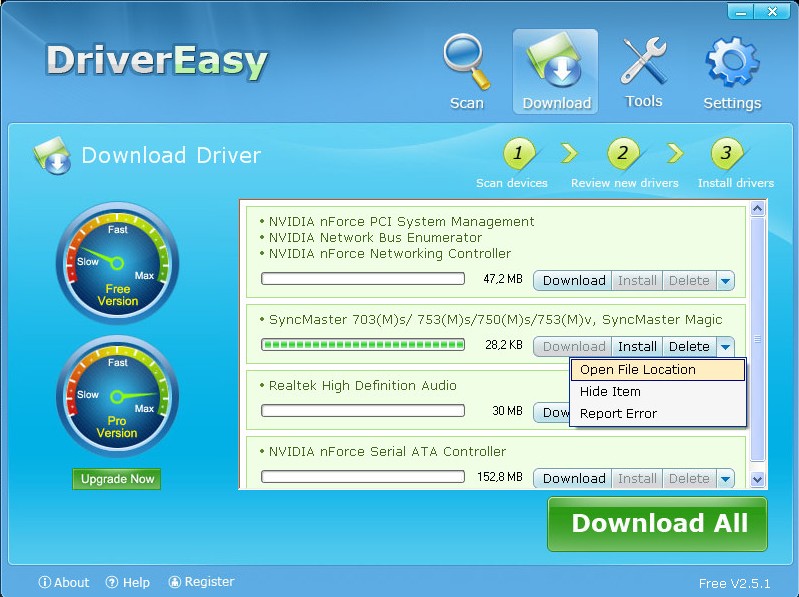Click the nForce PCI download progress bar

coord(363,279)
